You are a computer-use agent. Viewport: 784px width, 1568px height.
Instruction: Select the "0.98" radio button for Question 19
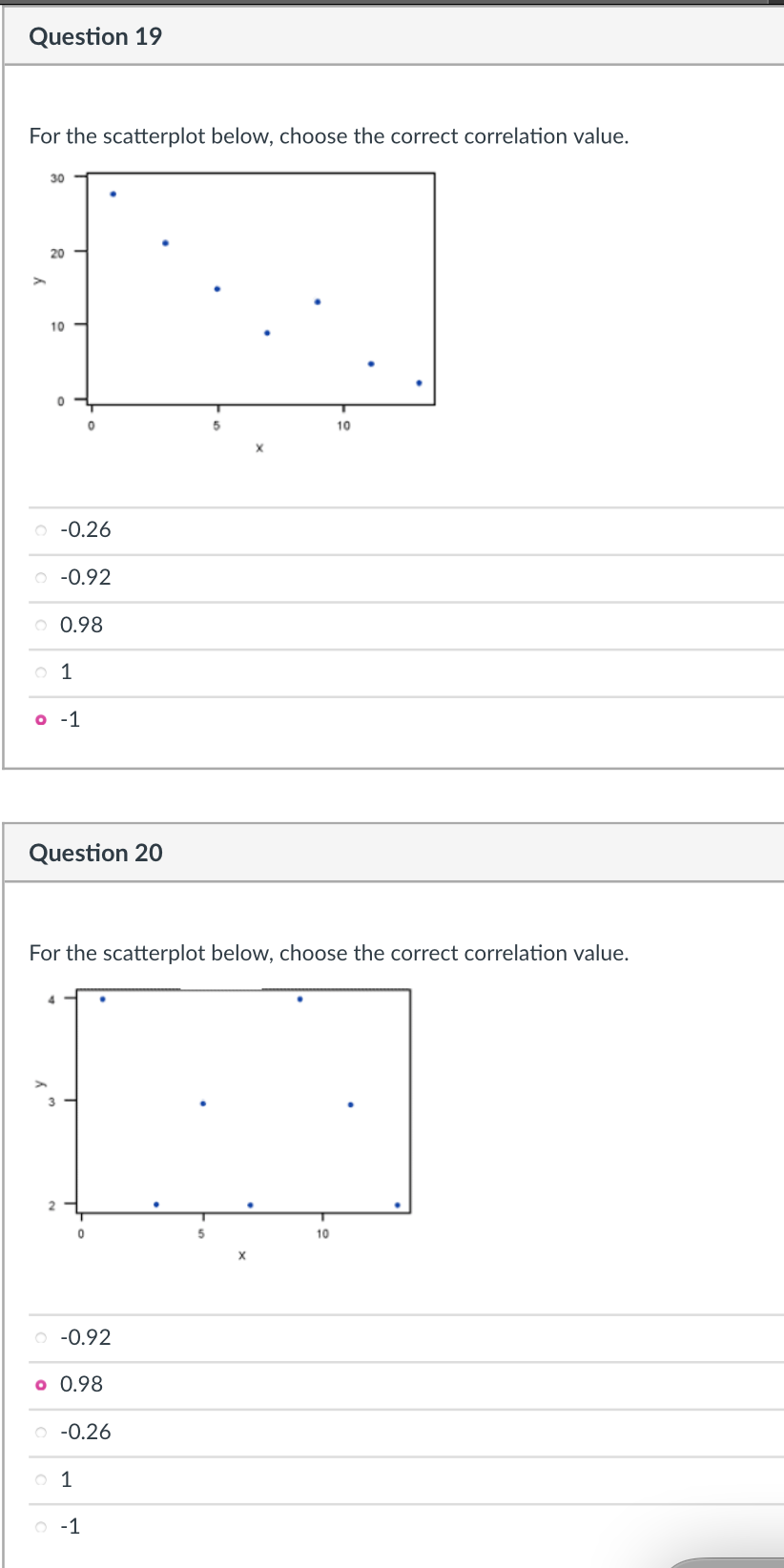point(41,625)
